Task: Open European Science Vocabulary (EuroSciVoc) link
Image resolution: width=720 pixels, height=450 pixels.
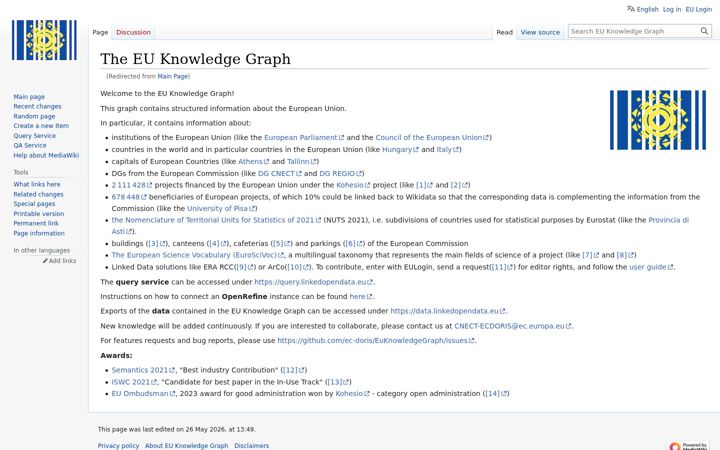Action: [x=197, y=255]
